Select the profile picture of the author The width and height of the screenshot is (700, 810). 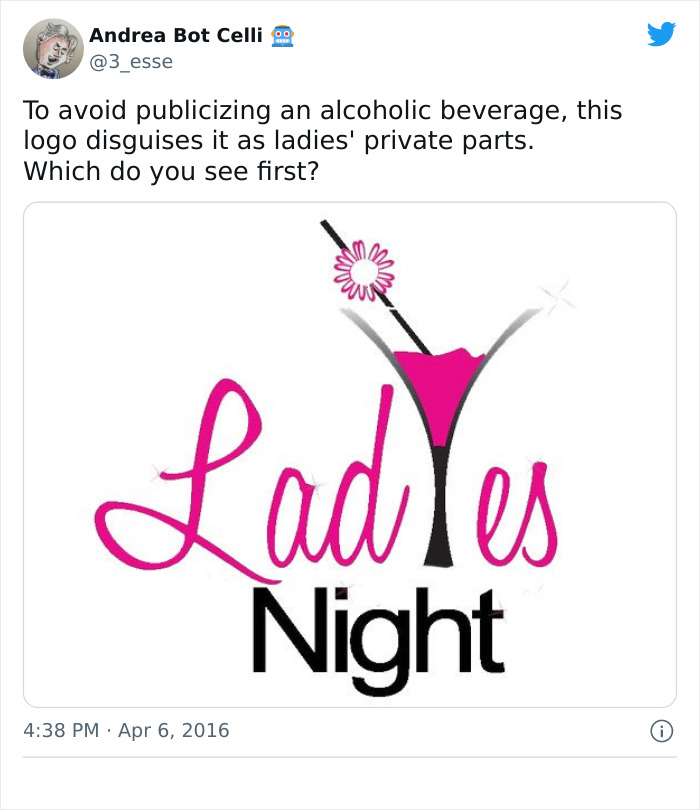tap(54, 47)
